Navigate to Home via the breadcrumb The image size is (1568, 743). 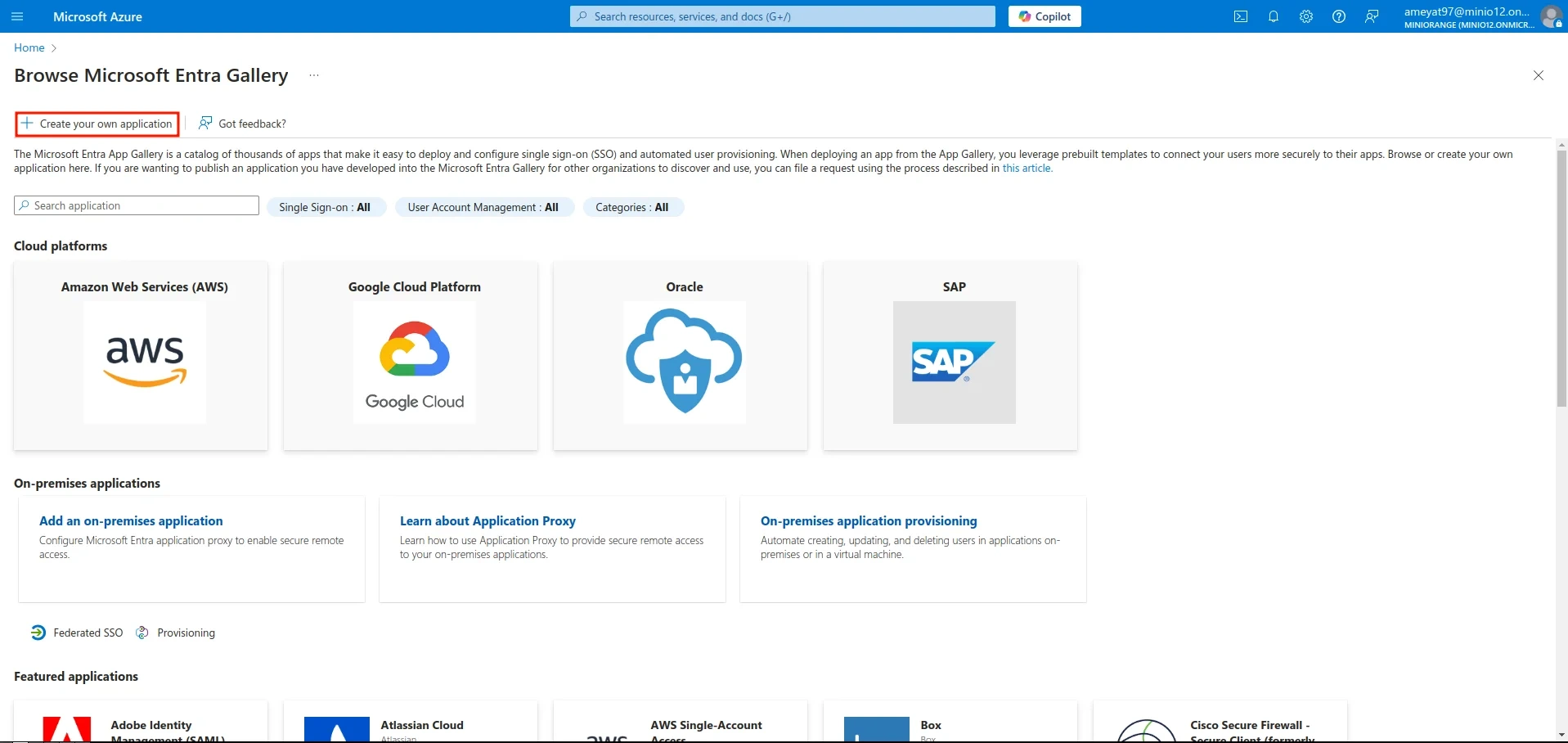tap(28, 47)
